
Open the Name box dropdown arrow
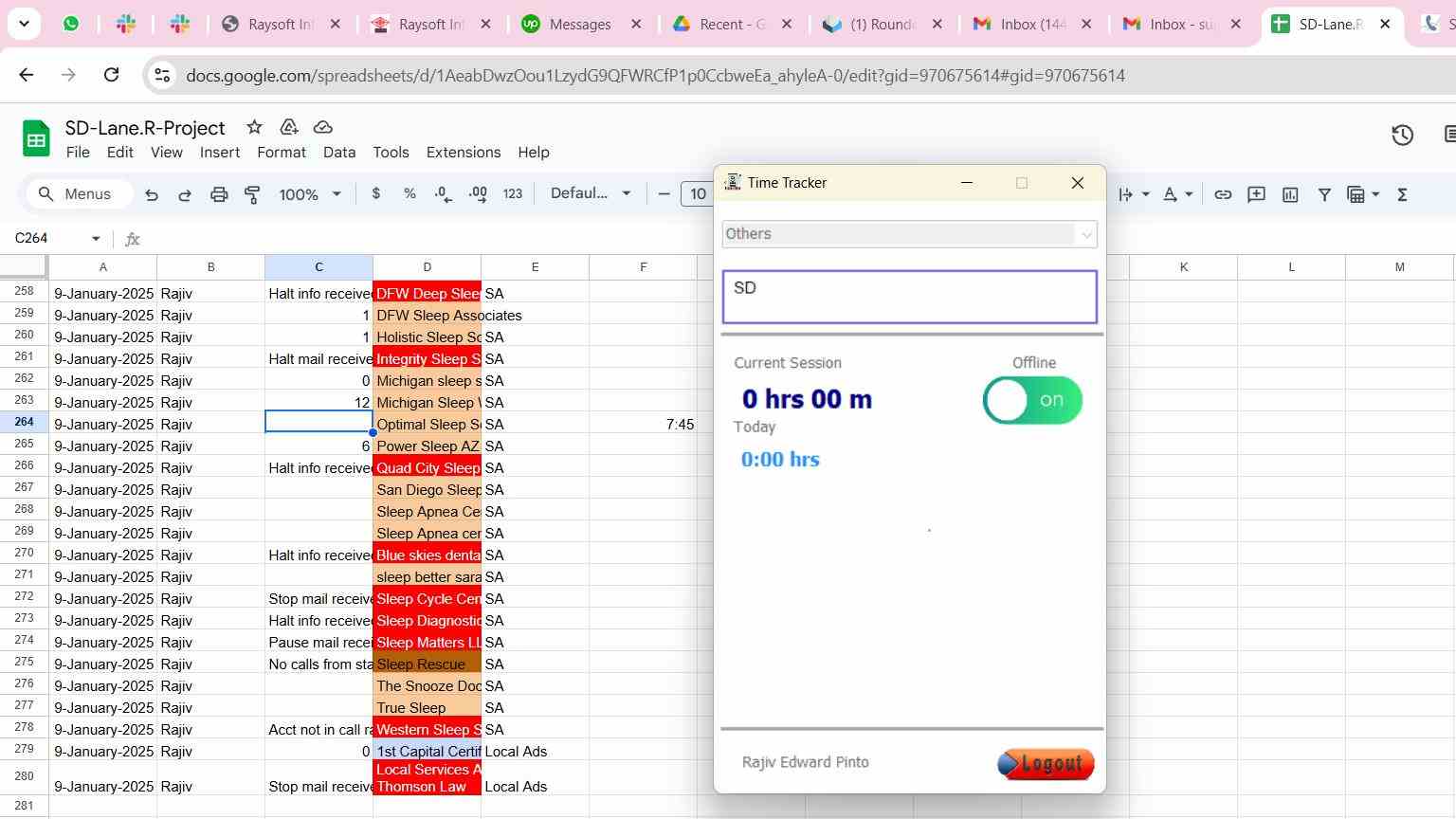(96, 238)
